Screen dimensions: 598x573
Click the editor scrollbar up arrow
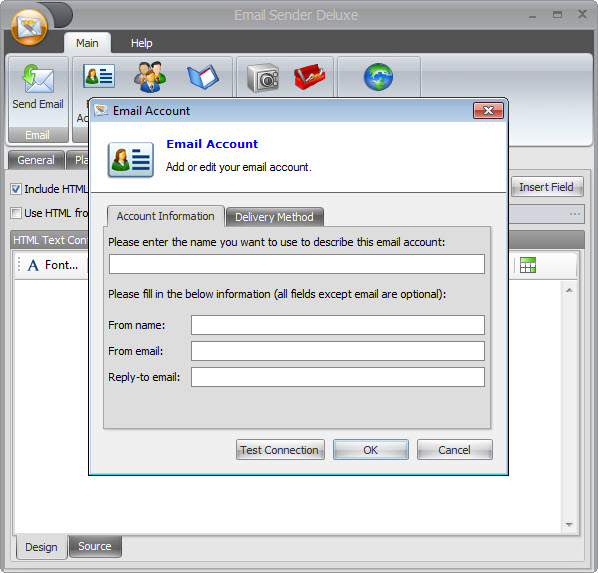(569, 290)
